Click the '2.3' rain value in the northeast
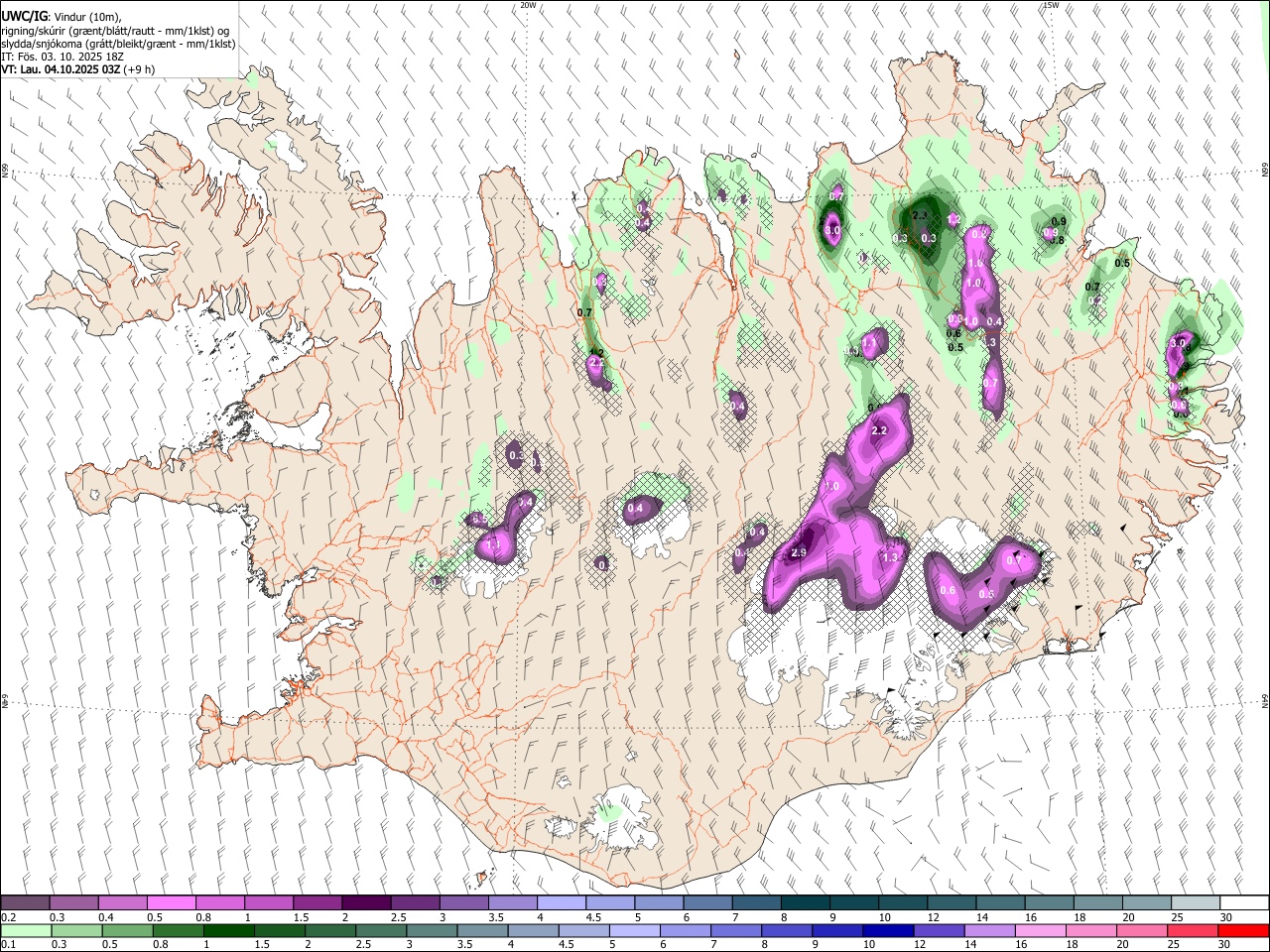Screen dimensions: 1270x952 coord(920,215)
